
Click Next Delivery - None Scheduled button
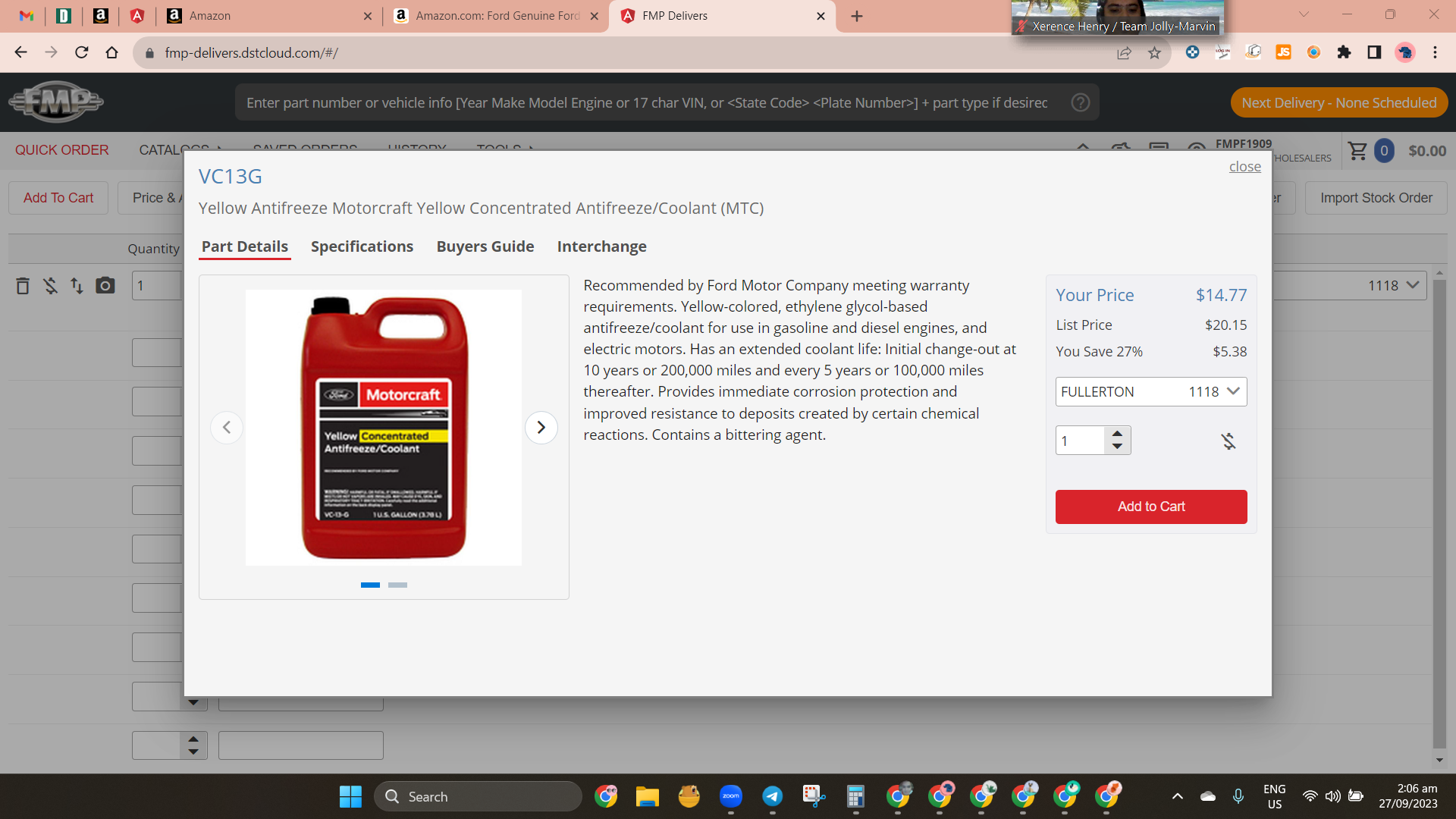click(1338, 102)
